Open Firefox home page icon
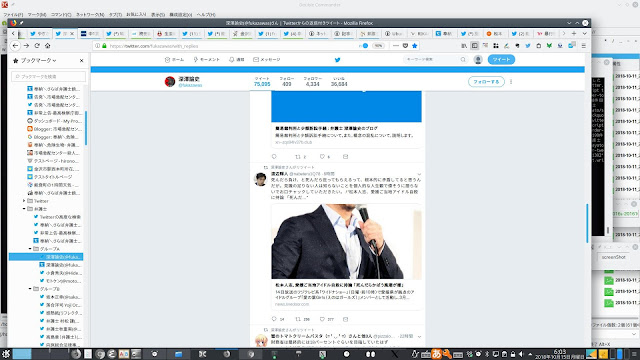This screenshot has height=360, width=640. point(47,46)
